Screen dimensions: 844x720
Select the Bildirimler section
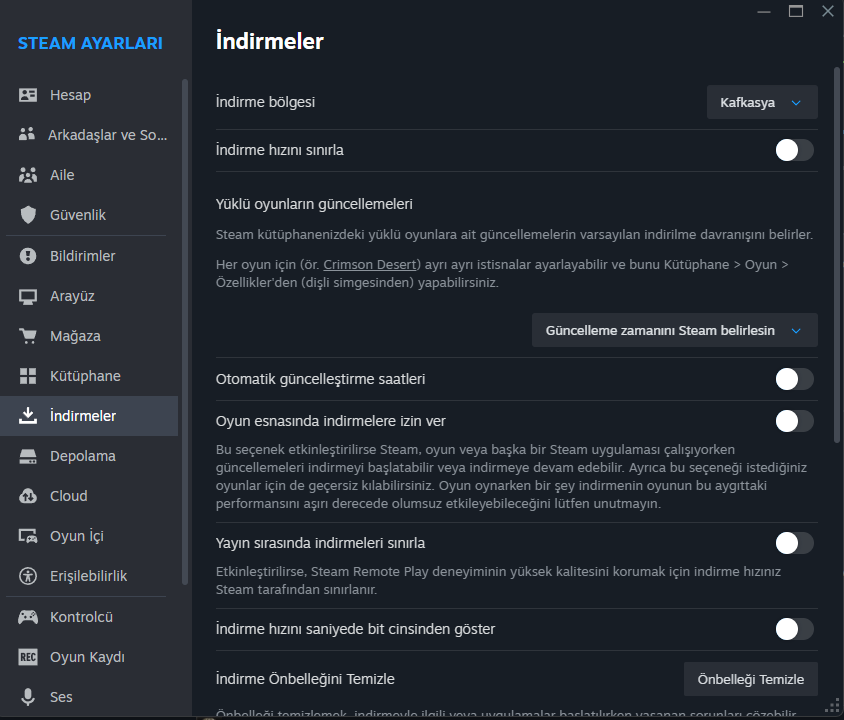point(89,256)
